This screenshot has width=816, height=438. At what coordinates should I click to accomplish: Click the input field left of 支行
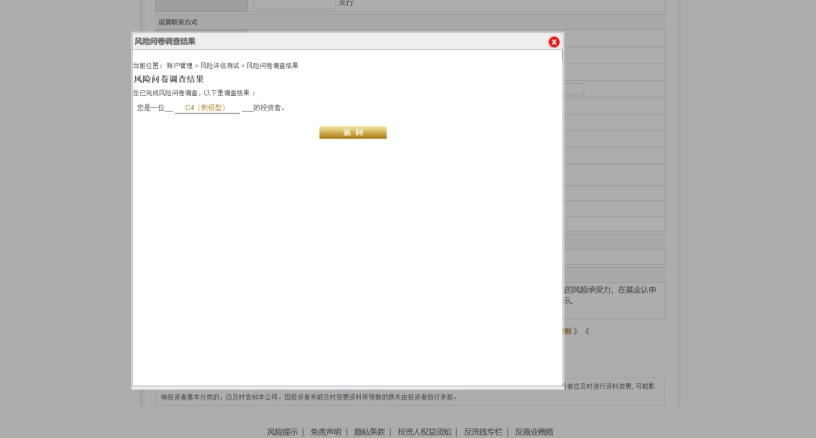click(x=294, y=4)
